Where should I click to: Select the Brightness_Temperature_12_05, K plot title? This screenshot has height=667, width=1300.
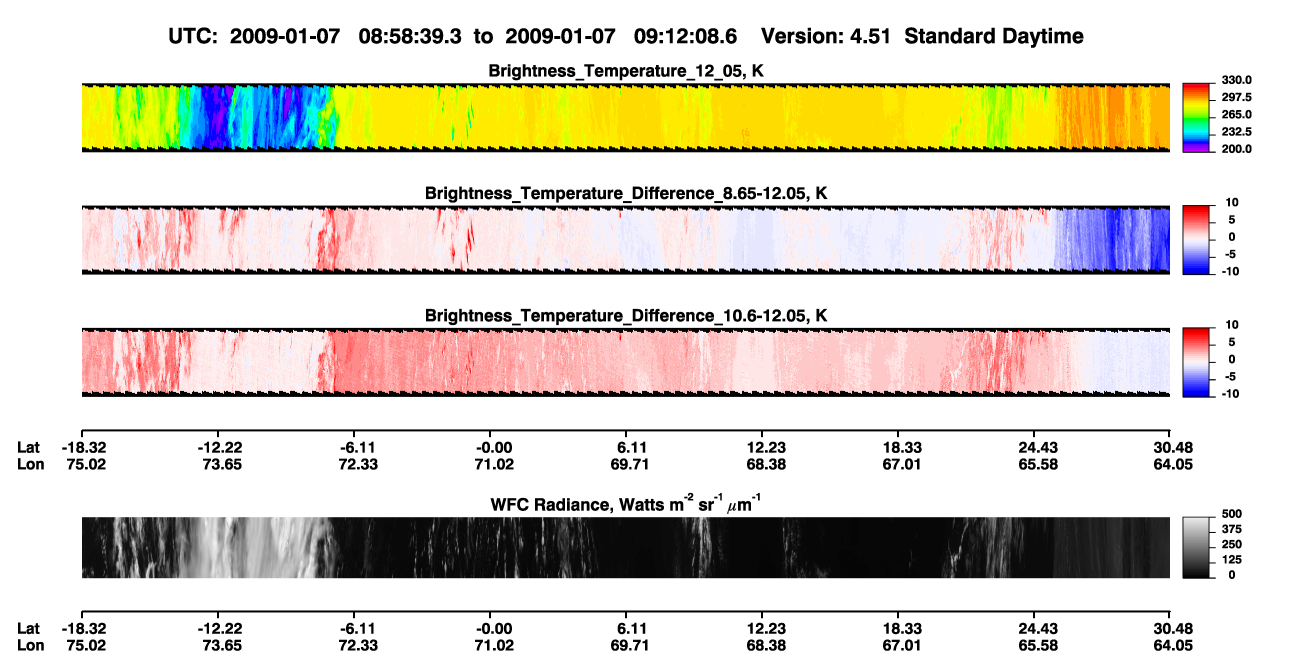(x=626, y=71)
